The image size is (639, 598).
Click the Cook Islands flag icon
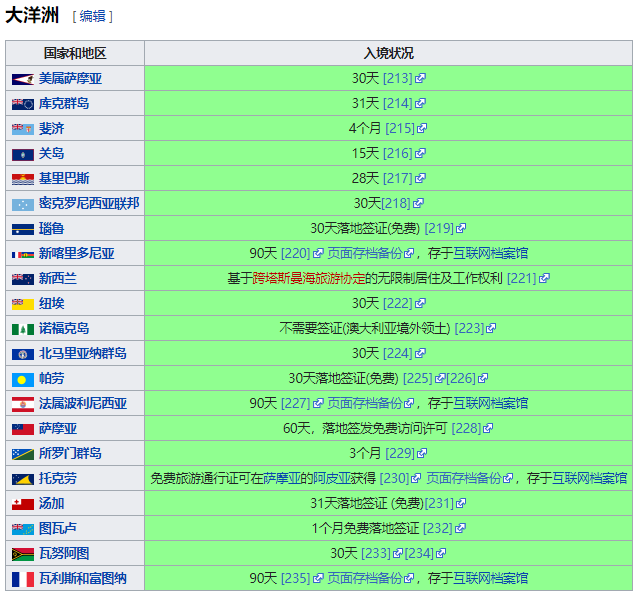pyautogui.click(x=22, y=104)
